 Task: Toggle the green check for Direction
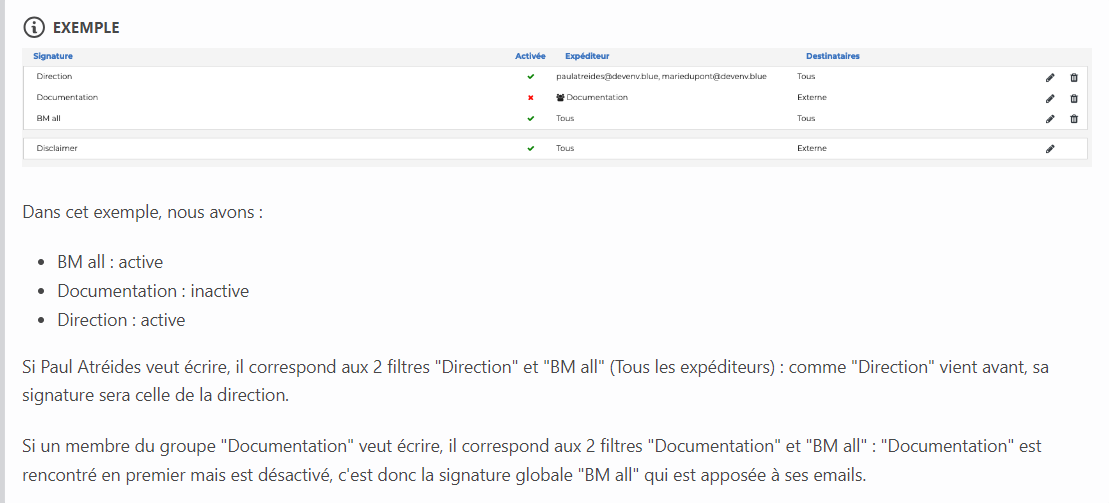530,76
